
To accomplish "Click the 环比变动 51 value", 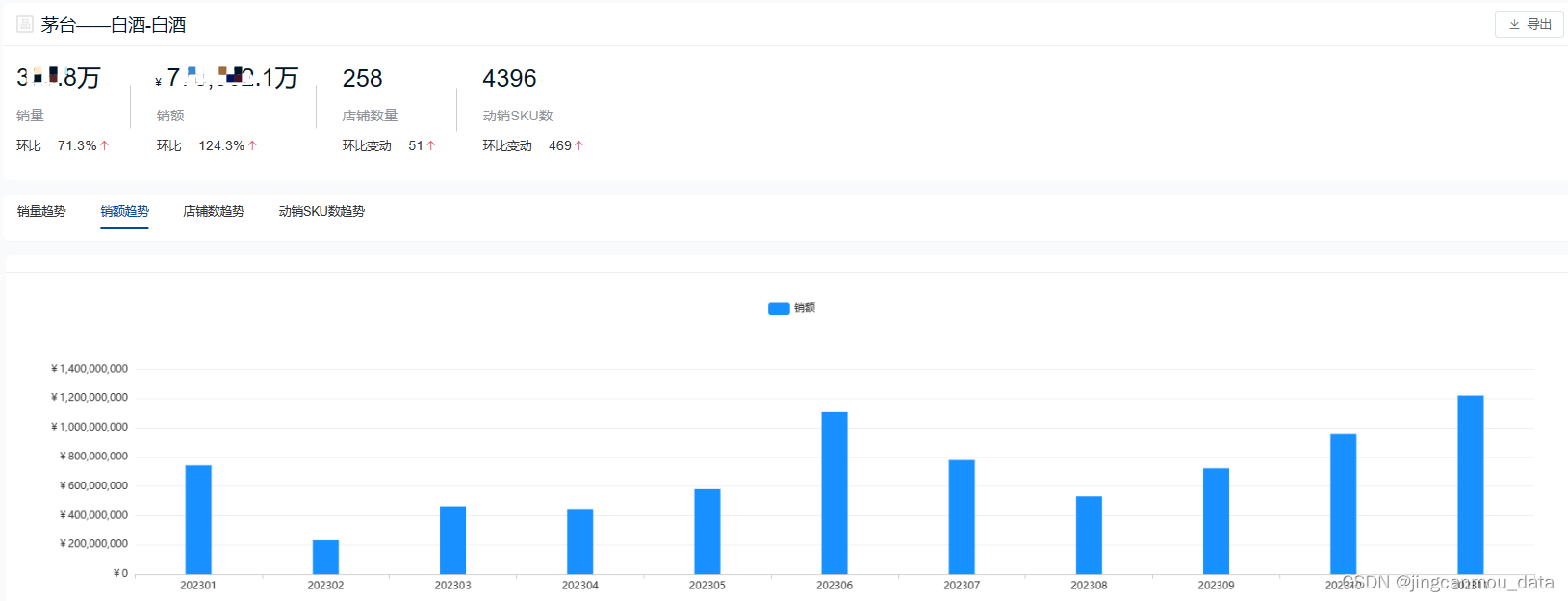I will point(416,145).
